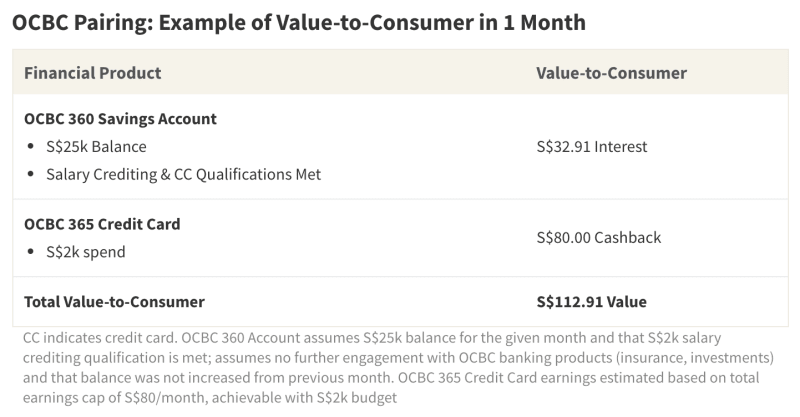The image size is (800, 417).
Task: Select the OCBC 360 Savings Account heading
Action: coord(120,119)
